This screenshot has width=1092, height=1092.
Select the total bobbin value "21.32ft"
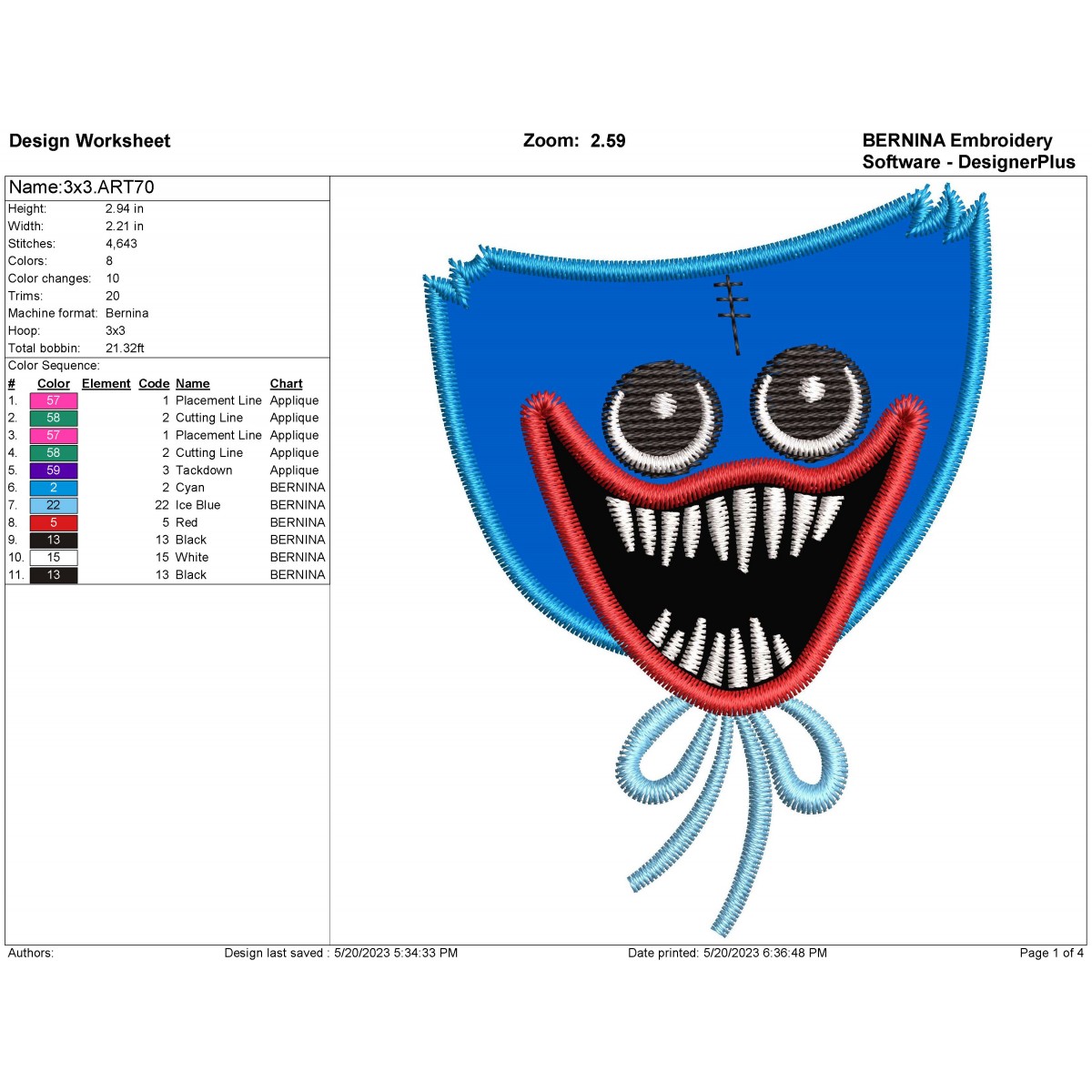(x=126, y=348)
